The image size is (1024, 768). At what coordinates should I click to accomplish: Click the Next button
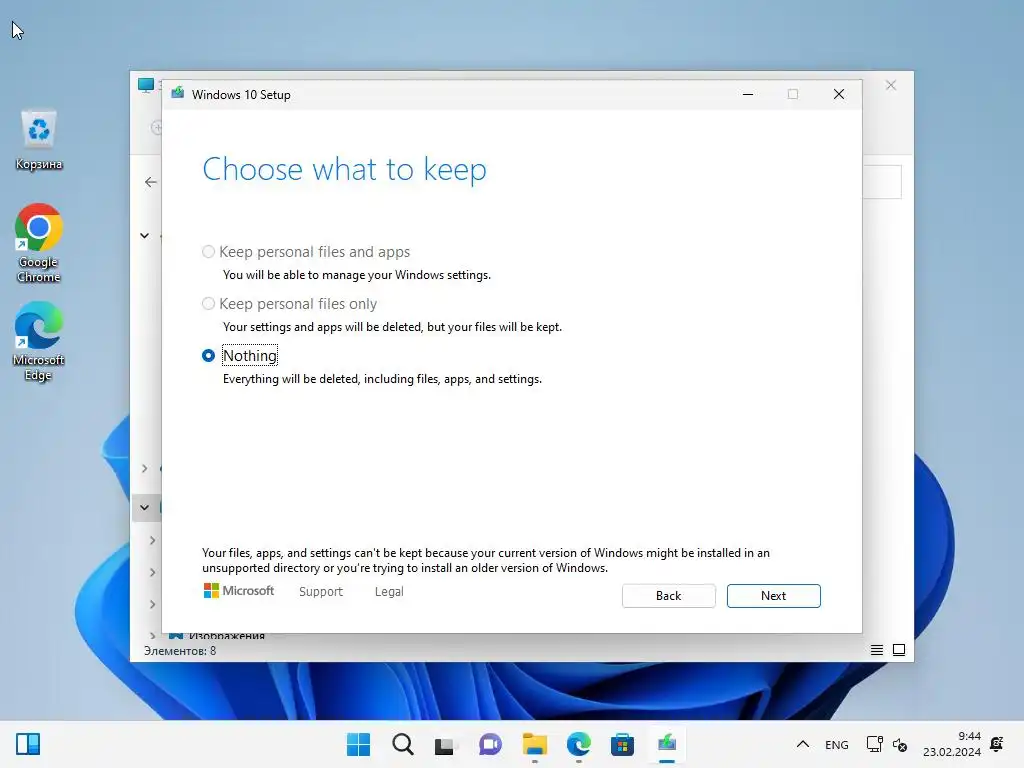coord(773,596)
